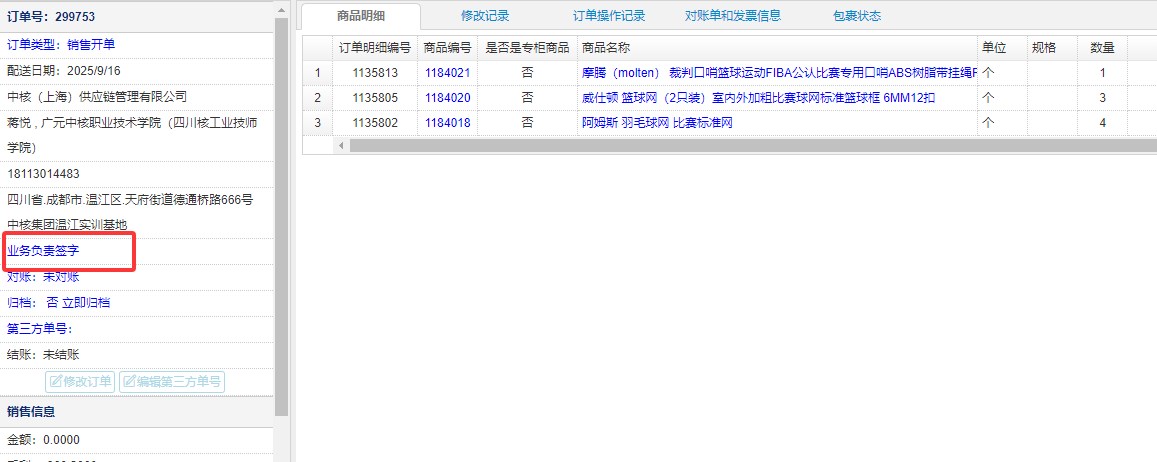The height and width of the screenshot is (462, 1157).
Task: Open product code 1184018 link
Action: coord(447,123)
